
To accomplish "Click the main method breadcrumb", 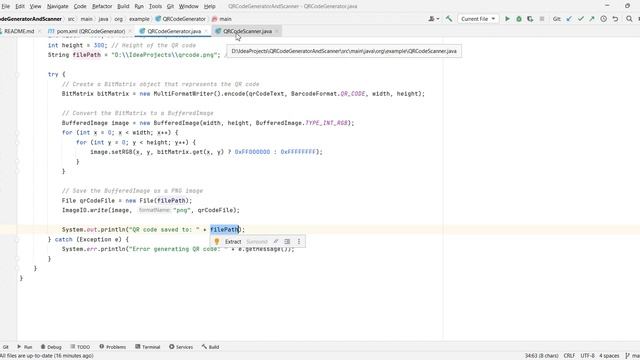I will point(222,19).
